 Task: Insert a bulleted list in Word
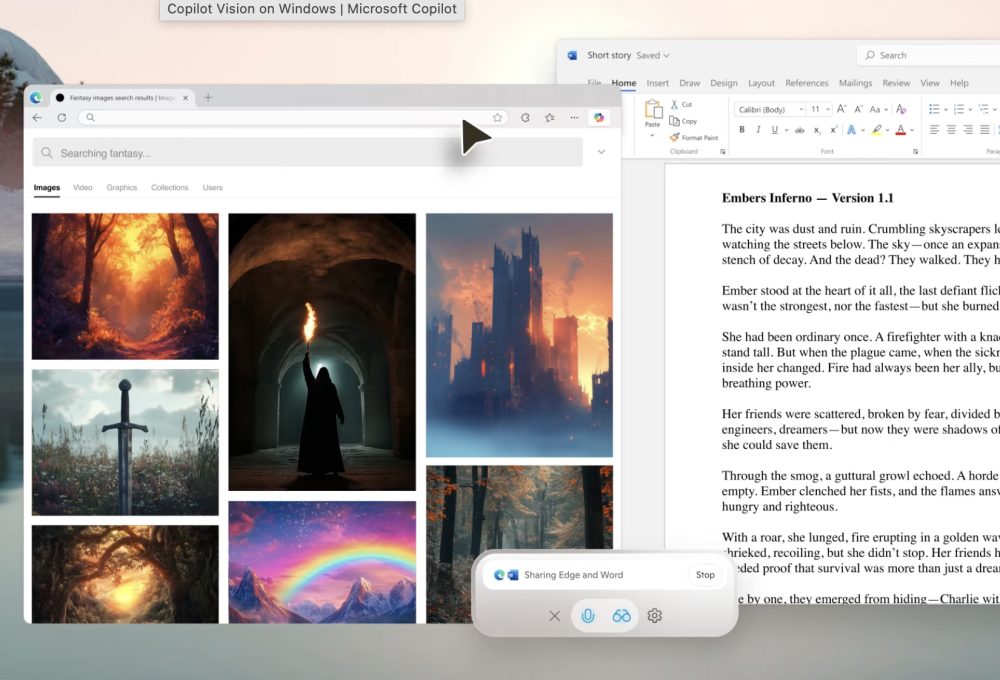click(x=934, y=109)
